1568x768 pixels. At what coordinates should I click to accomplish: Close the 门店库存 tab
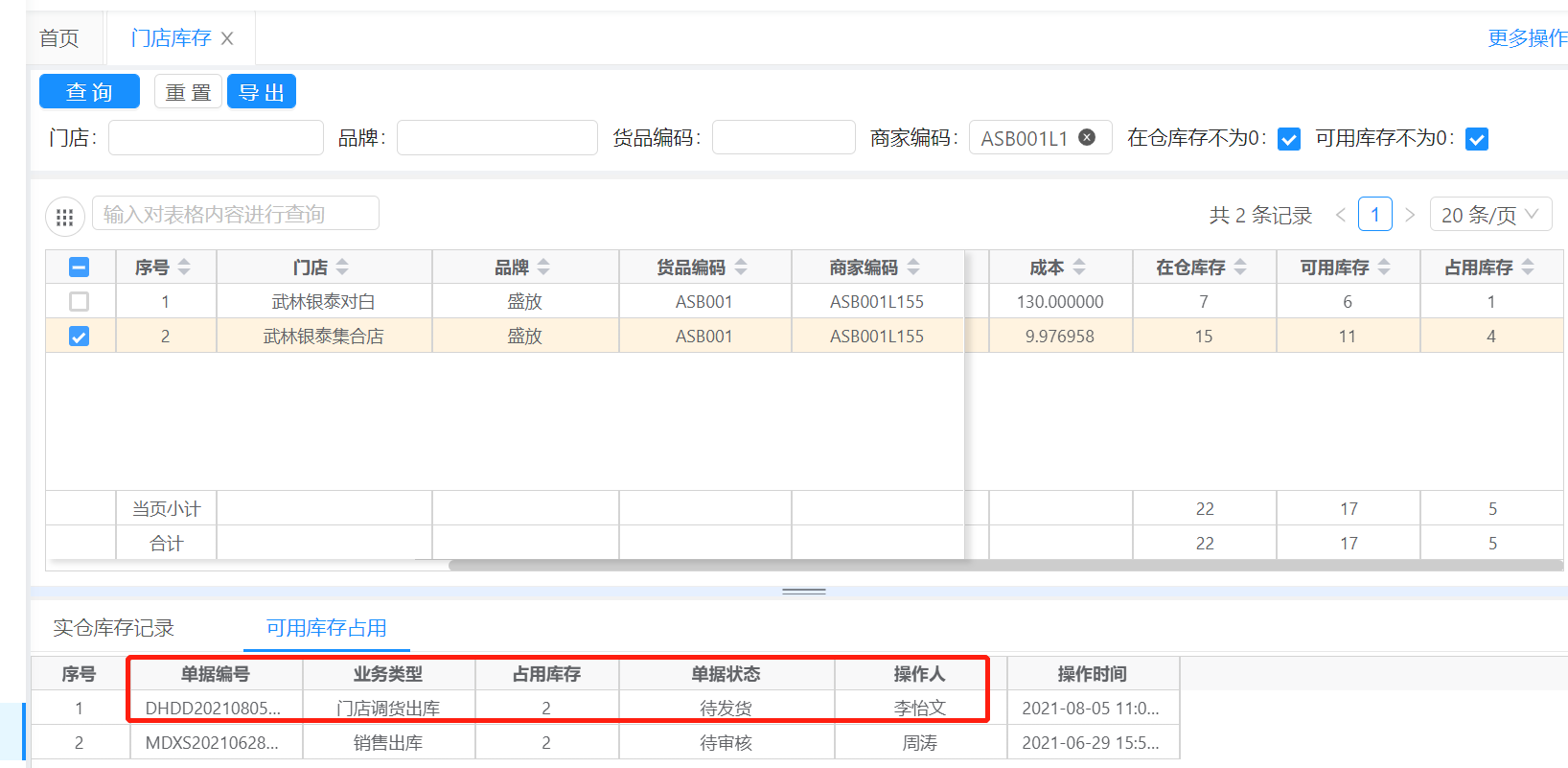(x=227, y=38)
